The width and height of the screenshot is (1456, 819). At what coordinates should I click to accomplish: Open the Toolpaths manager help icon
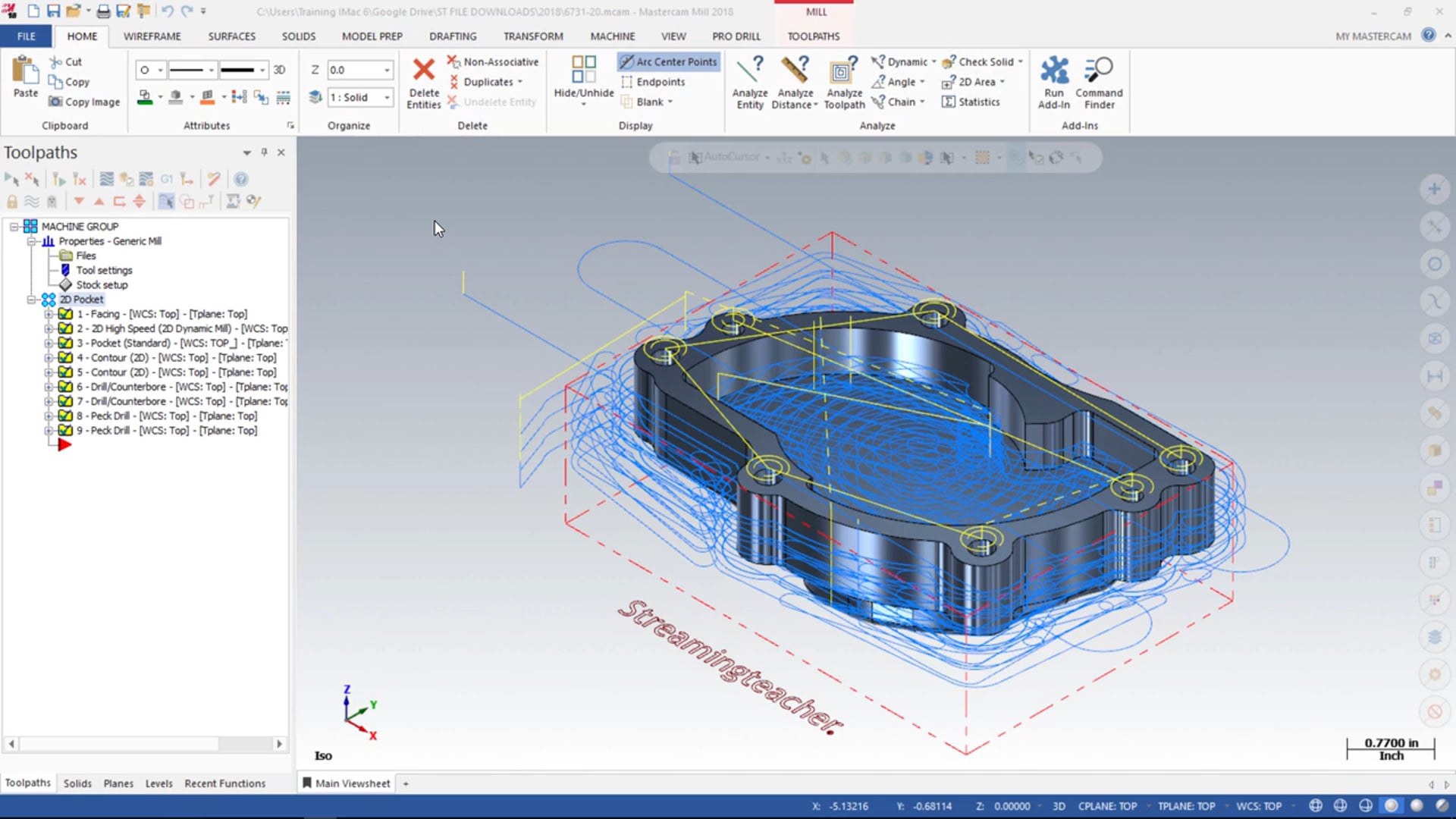click(240, 180)
